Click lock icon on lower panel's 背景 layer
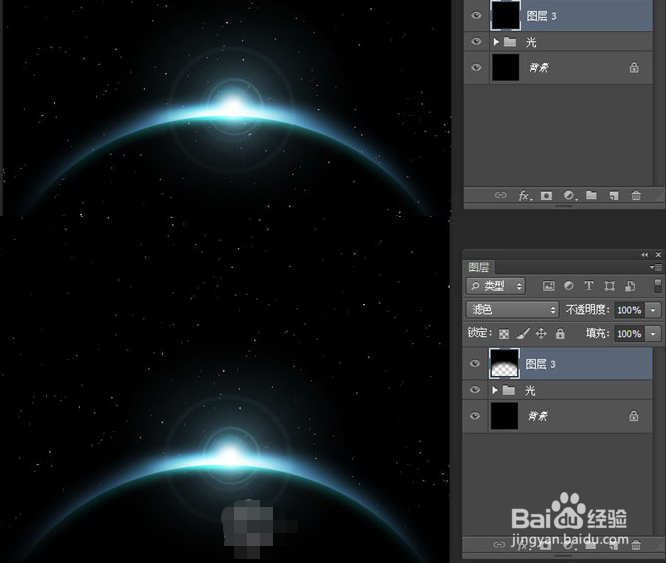Viewport: 666px width, 563px height. coord(634,415)
